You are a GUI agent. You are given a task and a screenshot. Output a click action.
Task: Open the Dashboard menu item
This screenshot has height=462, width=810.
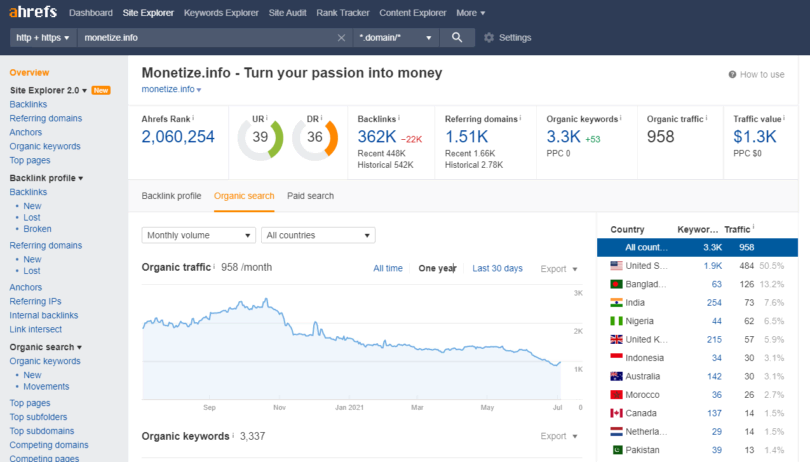(x=91, y=13)
